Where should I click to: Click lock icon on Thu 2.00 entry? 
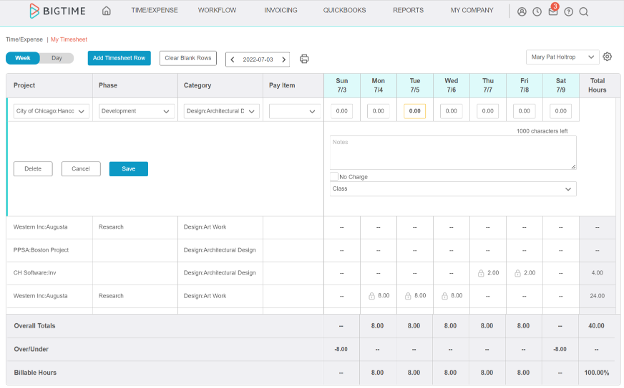(481, 273)
